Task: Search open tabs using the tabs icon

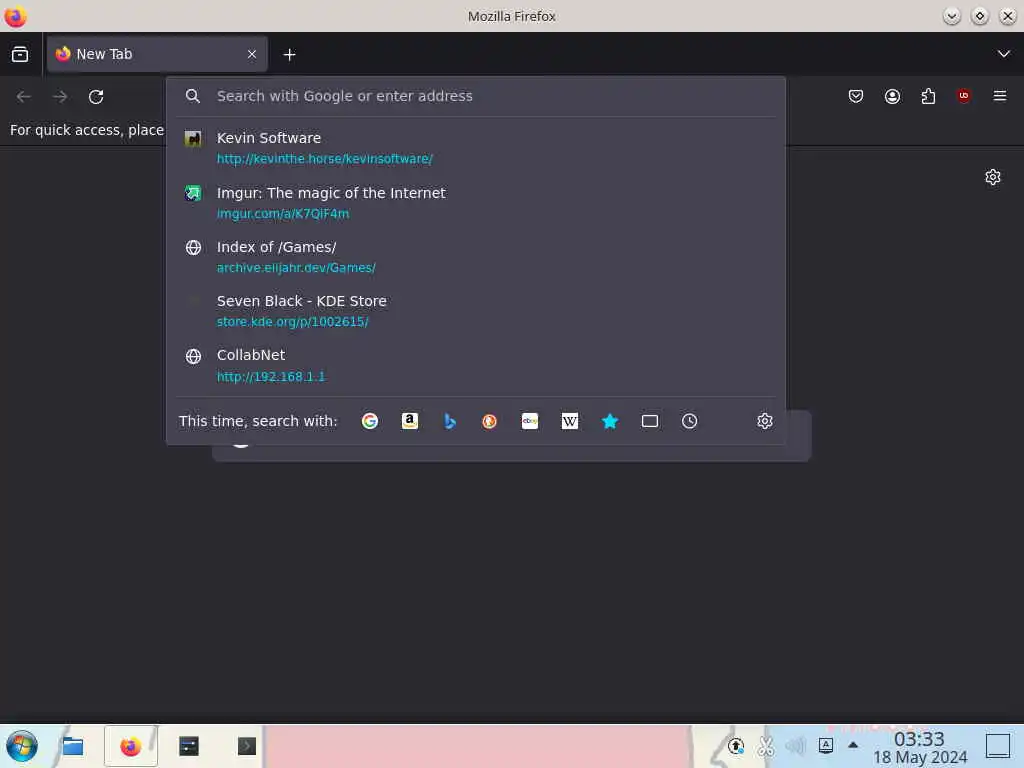Action: point(650,421)
